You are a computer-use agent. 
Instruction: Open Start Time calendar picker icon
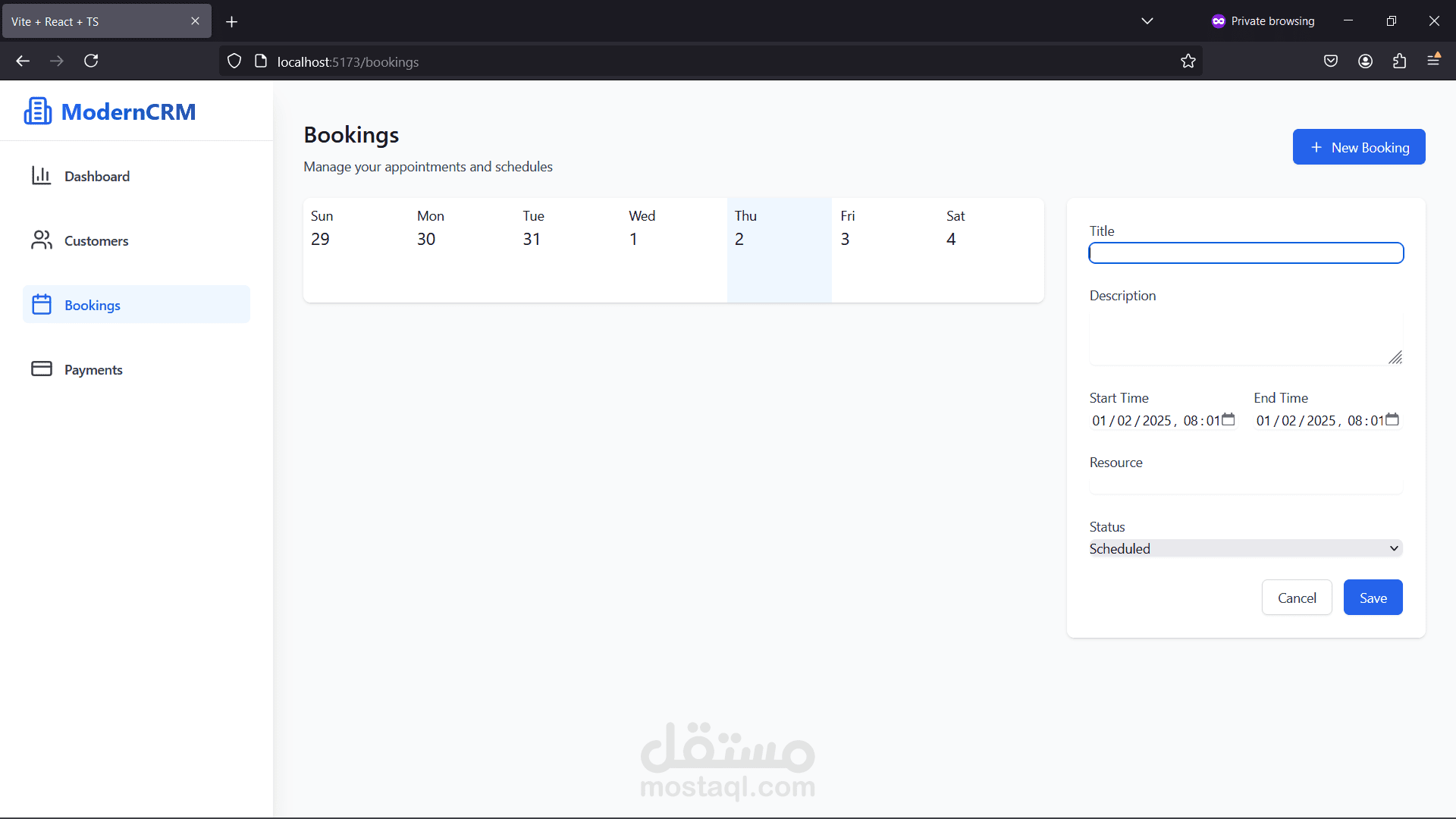[x=1228, y=419]
